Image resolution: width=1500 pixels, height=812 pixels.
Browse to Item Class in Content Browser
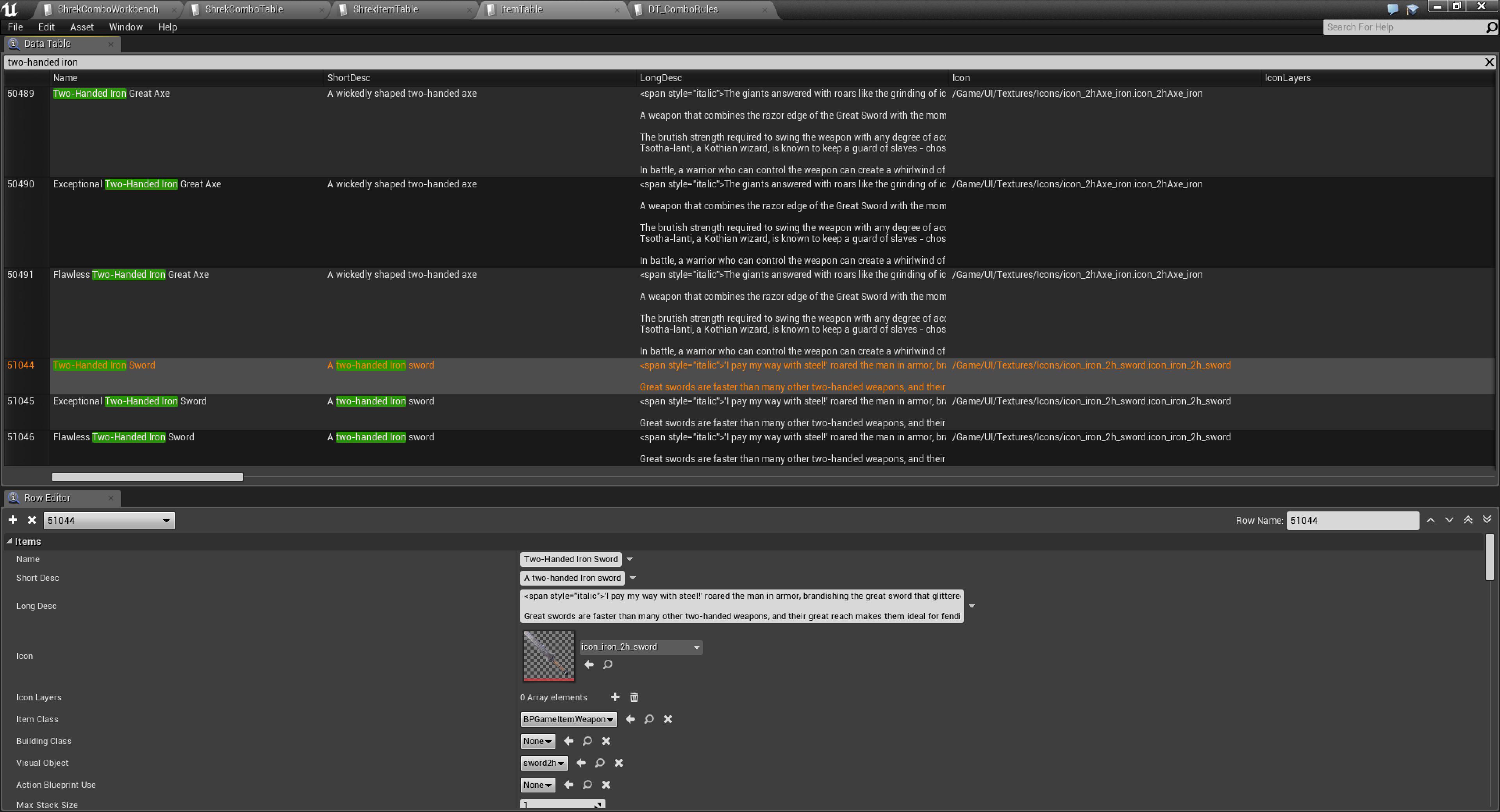tap(649, 719)
